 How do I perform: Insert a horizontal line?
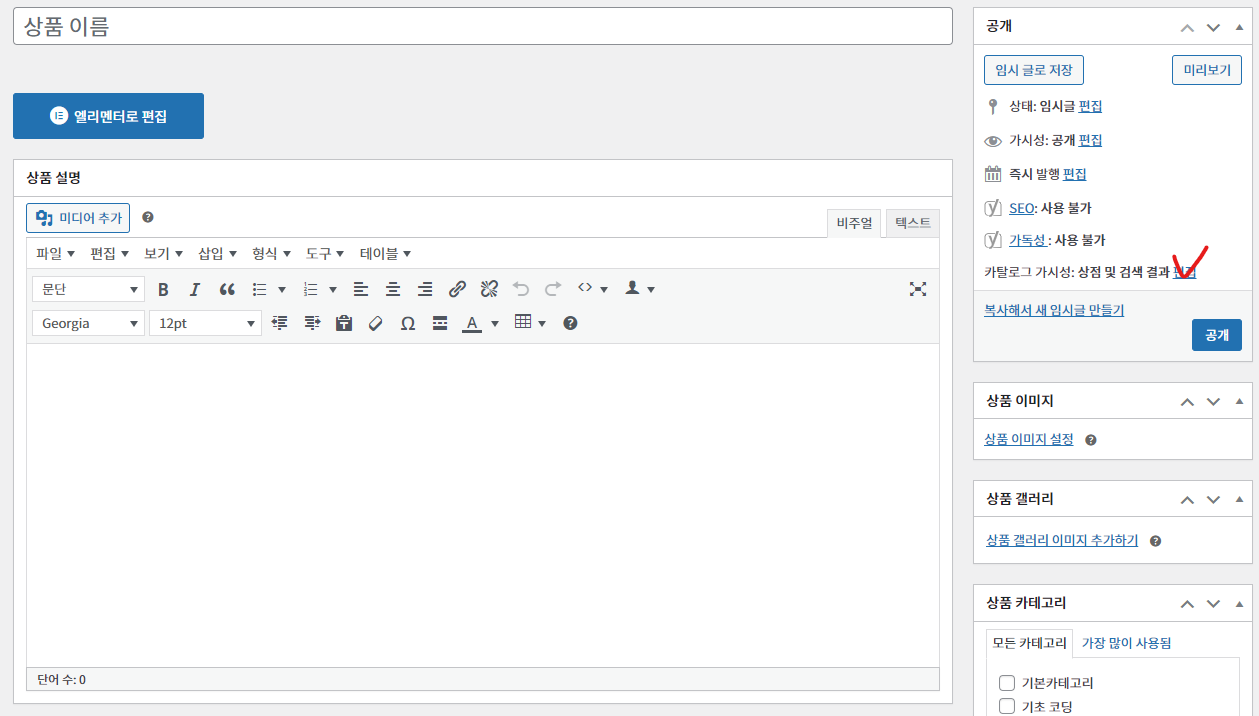pyautogui.click(x=440, y=324)
